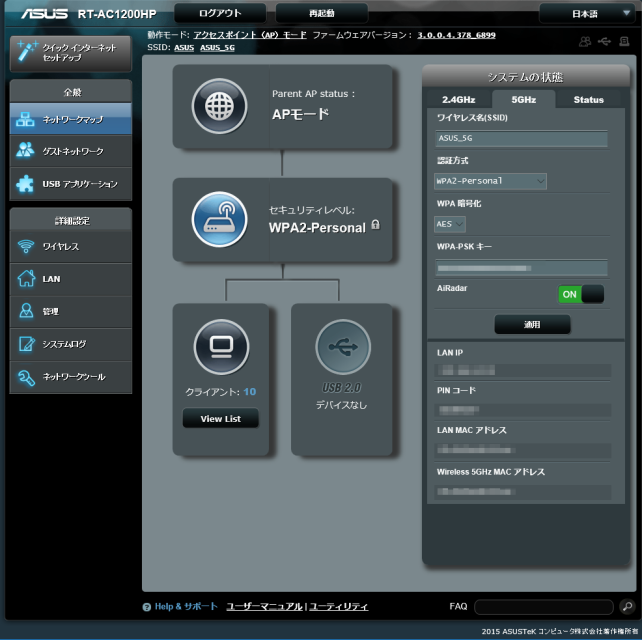Click the 再起動 reboot button
The width and height of the screenshot is (642, 640).
321,14
